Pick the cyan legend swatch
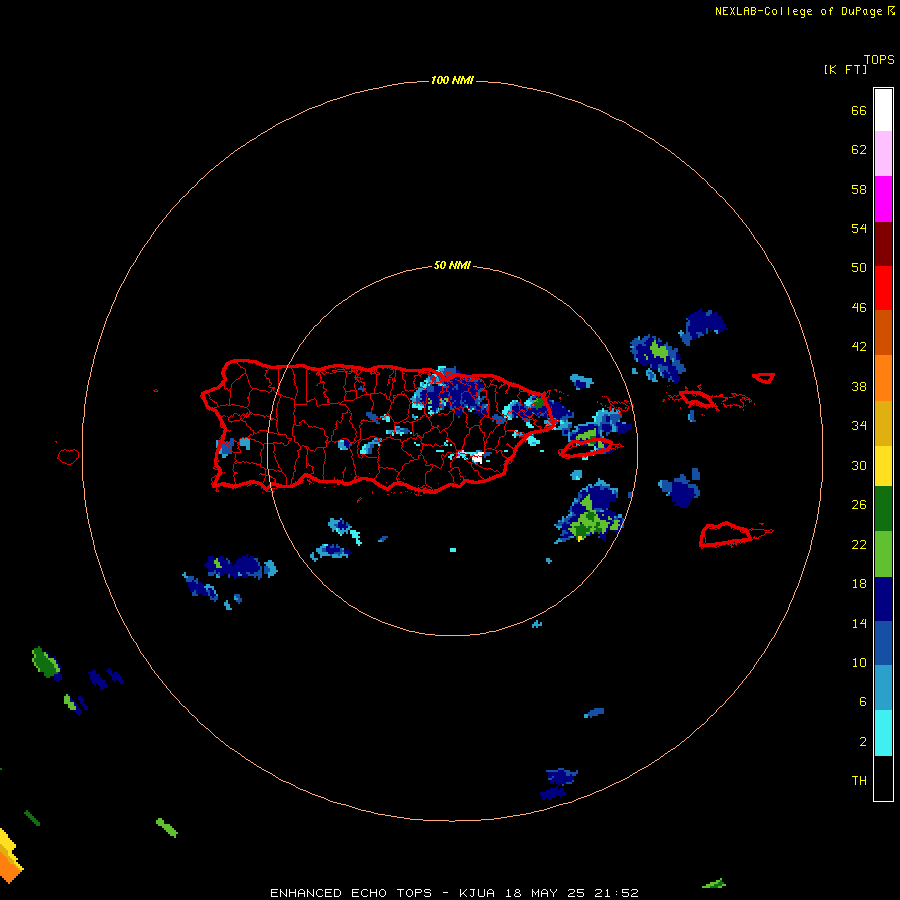The width and height of the screenshot is (900, 900). point(883,733)
